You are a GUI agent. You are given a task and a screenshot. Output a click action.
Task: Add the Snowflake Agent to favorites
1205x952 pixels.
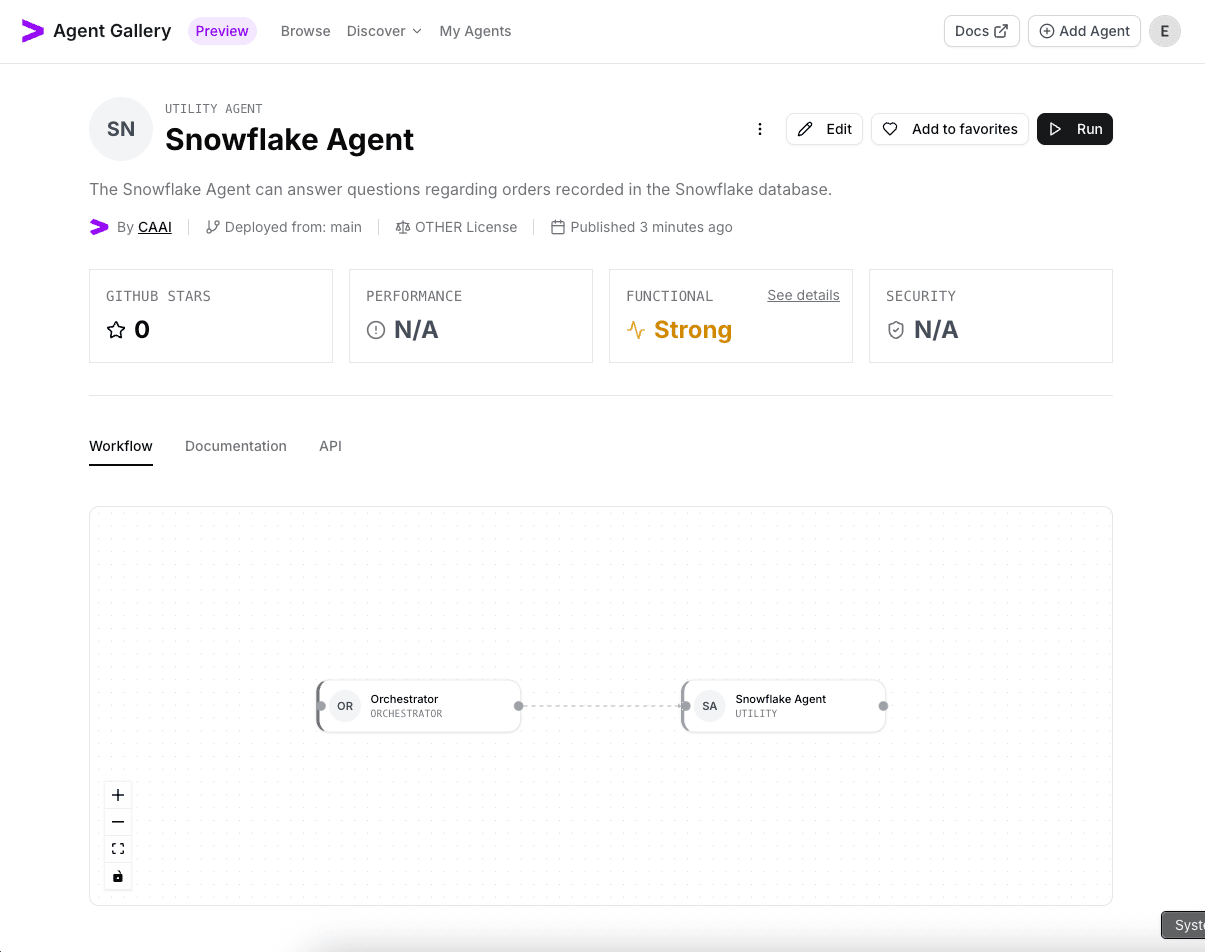949,129
